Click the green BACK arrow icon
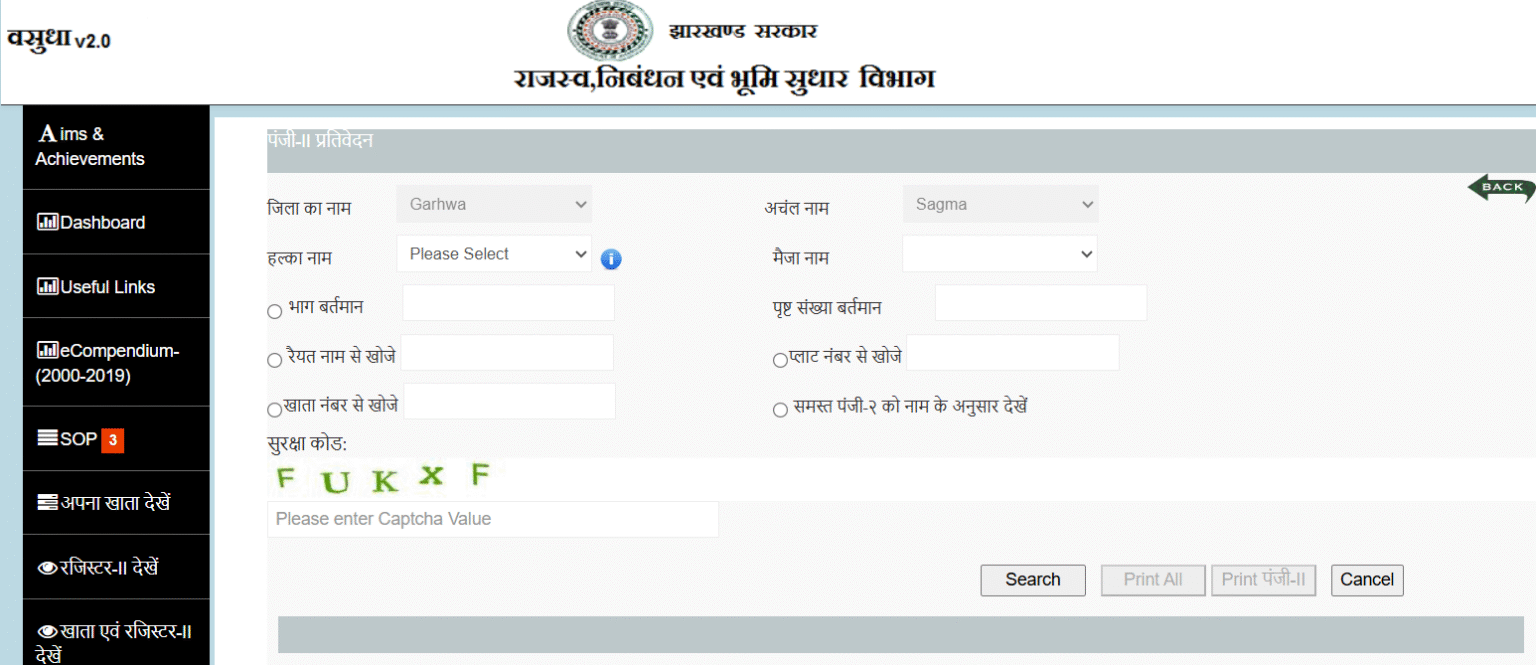The width and height of the screenshot is (1536, 665). coord(1500,188)
